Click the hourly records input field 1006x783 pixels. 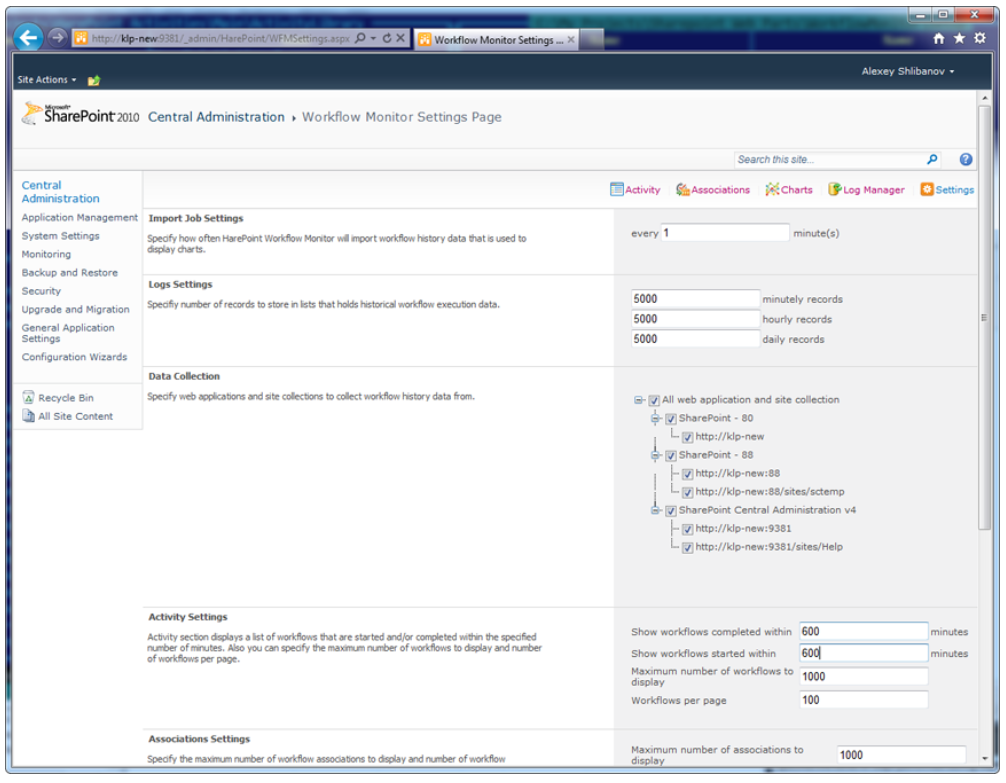point(695,319)
